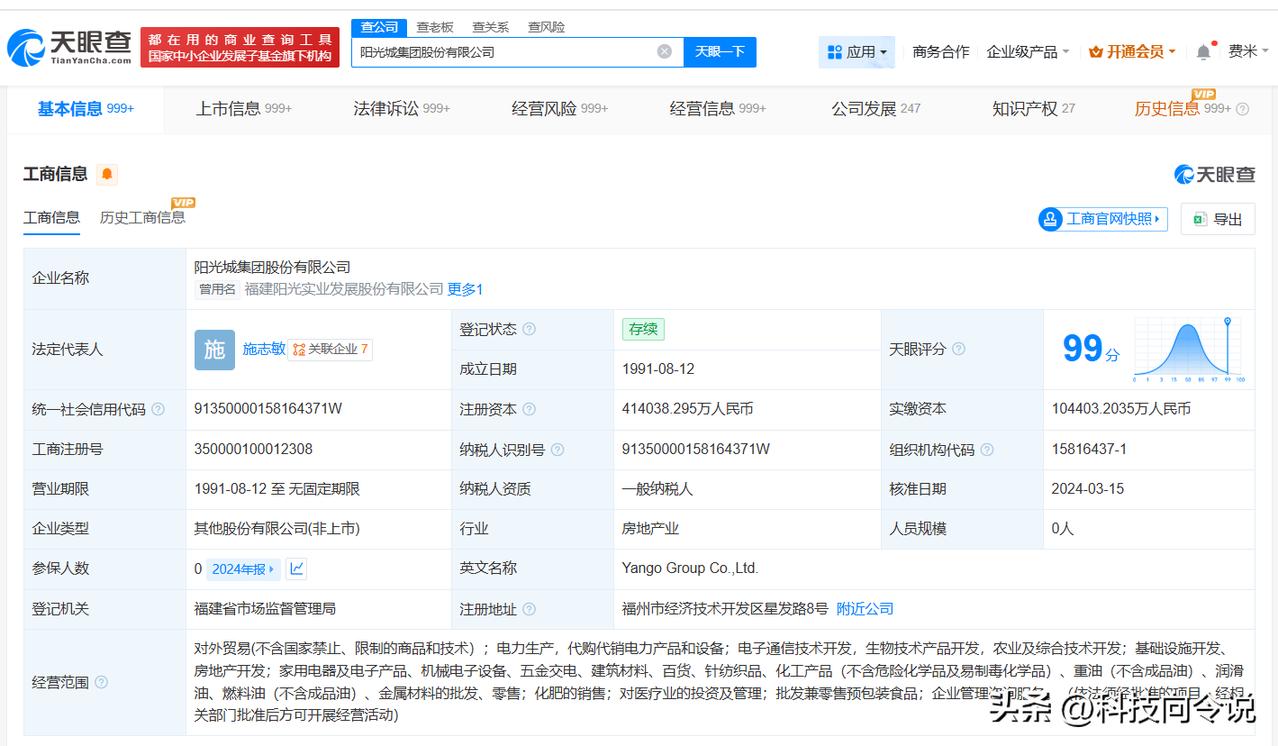This screenshot has width=1278, height=746.
Task: Open the 费米 user account dropdown
Action: pyautogui.click(x=1248, y=51)
